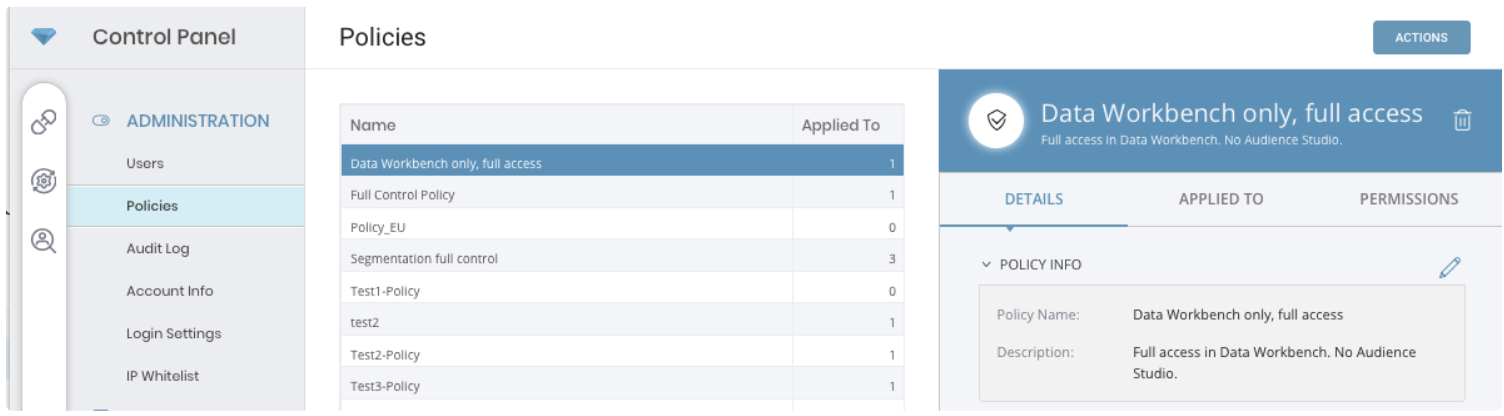The image size is (1504, 416).
Task: Open the integrations link icon in sidebar
Action: pyautogui.click(x=43, y=122)
